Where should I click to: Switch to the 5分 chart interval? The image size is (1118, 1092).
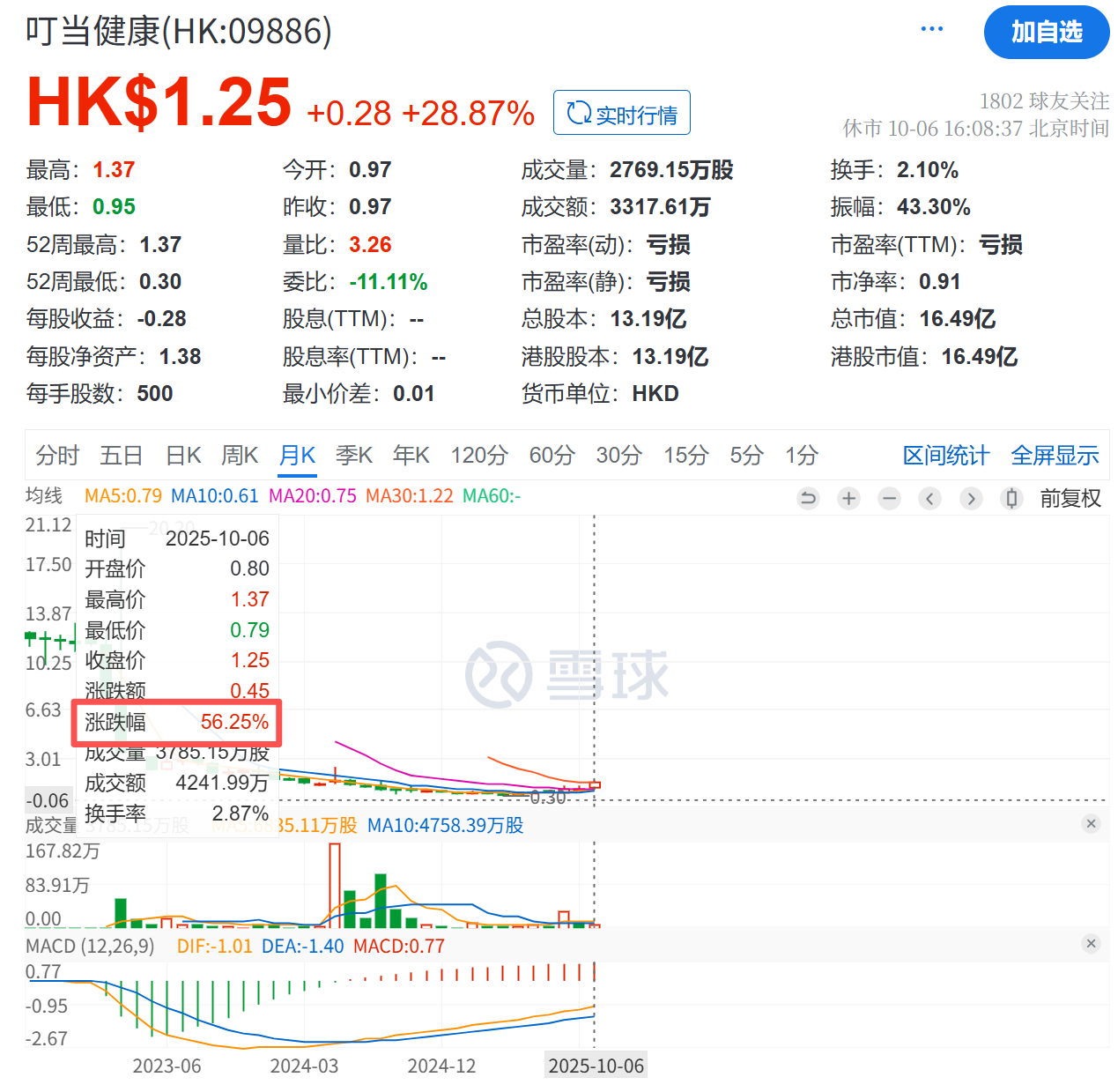point(747,455)
